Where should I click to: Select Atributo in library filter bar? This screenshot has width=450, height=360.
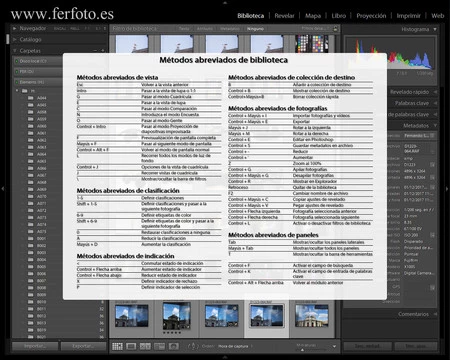(x=205, y=29)
